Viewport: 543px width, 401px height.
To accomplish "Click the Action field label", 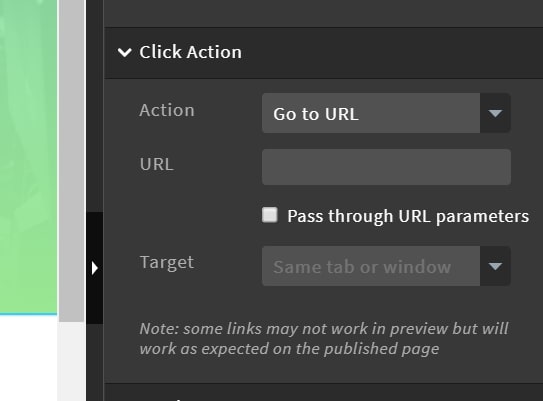I will [167, 110].
